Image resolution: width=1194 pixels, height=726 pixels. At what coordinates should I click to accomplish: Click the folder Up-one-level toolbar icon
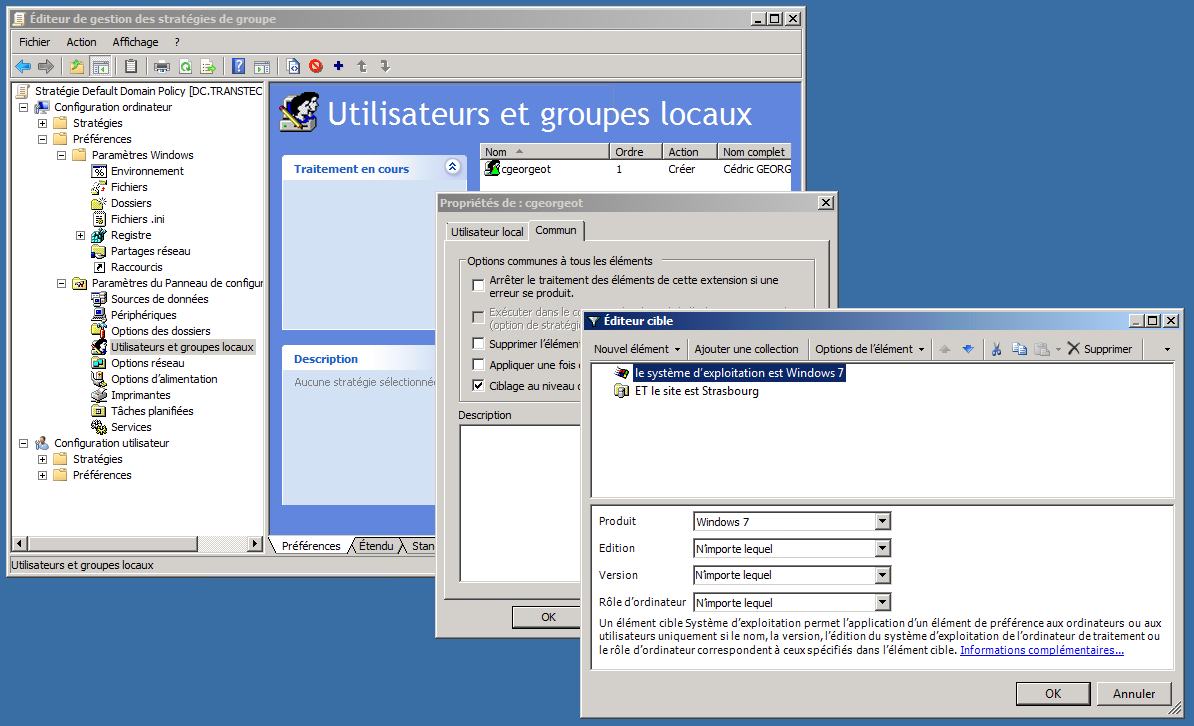pos(77,66)
